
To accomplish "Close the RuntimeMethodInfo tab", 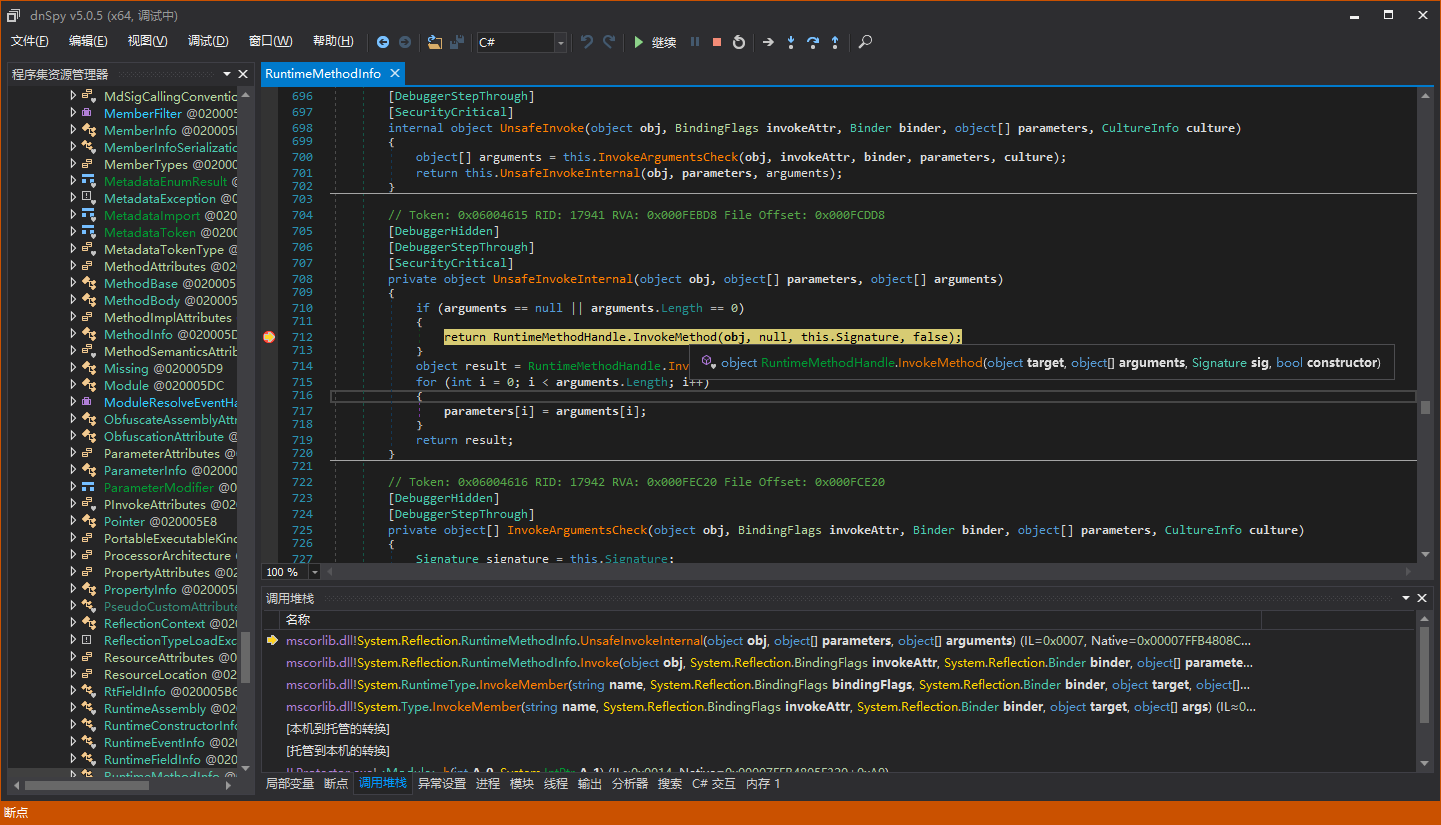I will [394, 74].
